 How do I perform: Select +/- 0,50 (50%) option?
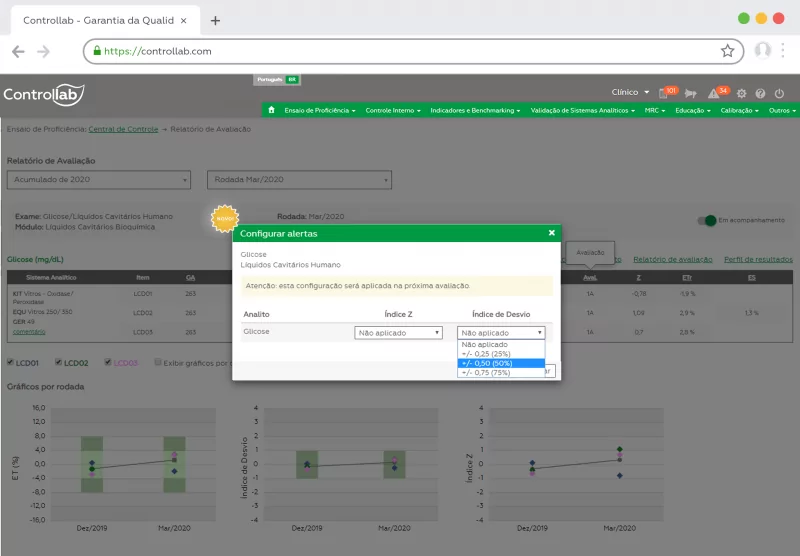click(x=501, y=363)
